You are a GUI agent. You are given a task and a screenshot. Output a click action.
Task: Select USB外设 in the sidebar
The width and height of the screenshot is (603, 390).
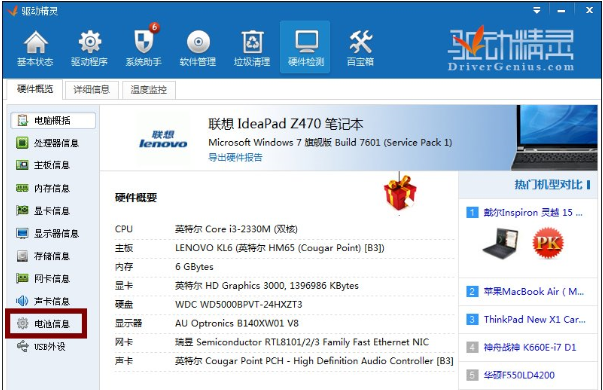(x=41, y=347)
